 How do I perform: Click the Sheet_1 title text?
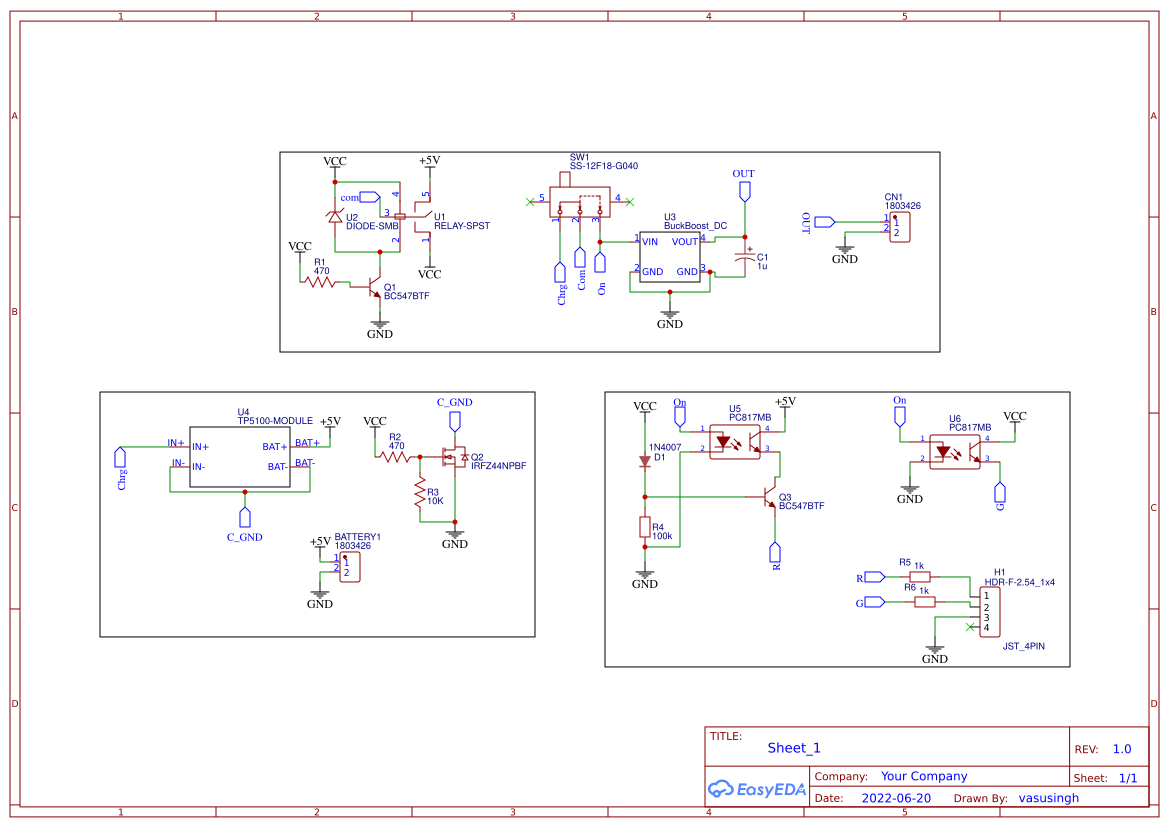click(x=793, y=748)
